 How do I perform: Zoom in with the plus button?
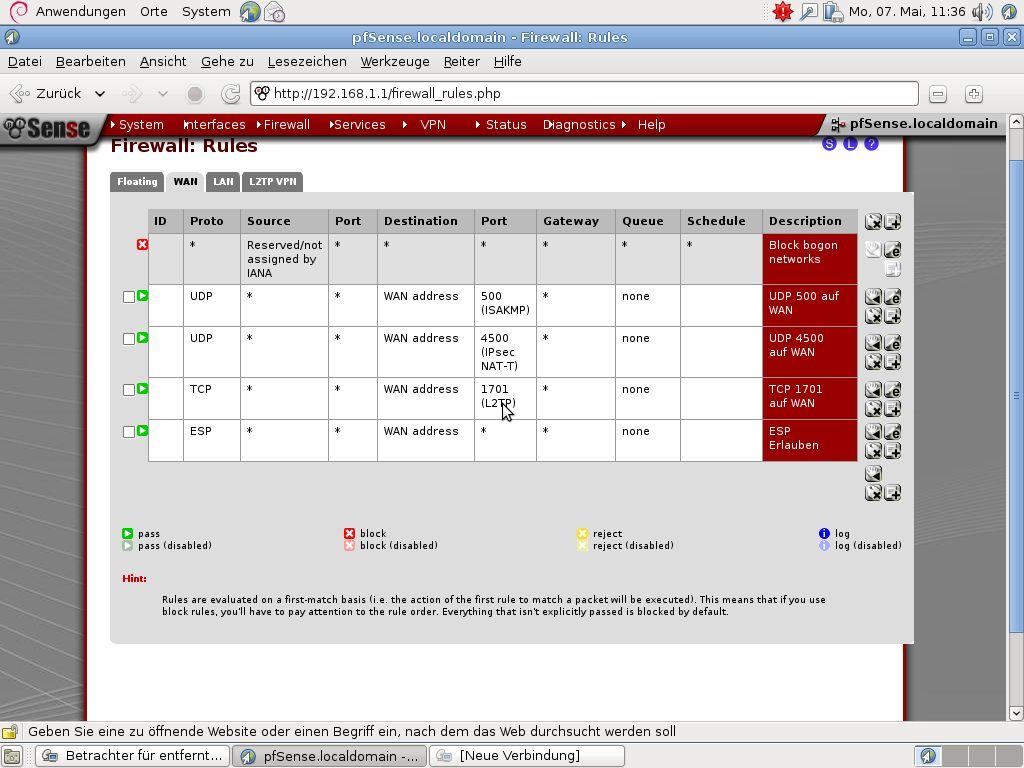point(974,94)
